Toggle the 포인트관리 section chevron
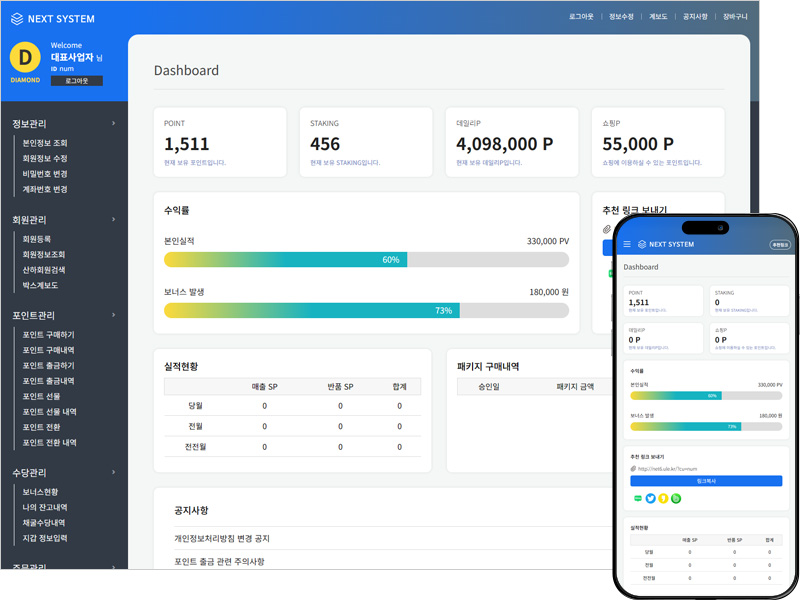 pos(113,315)
